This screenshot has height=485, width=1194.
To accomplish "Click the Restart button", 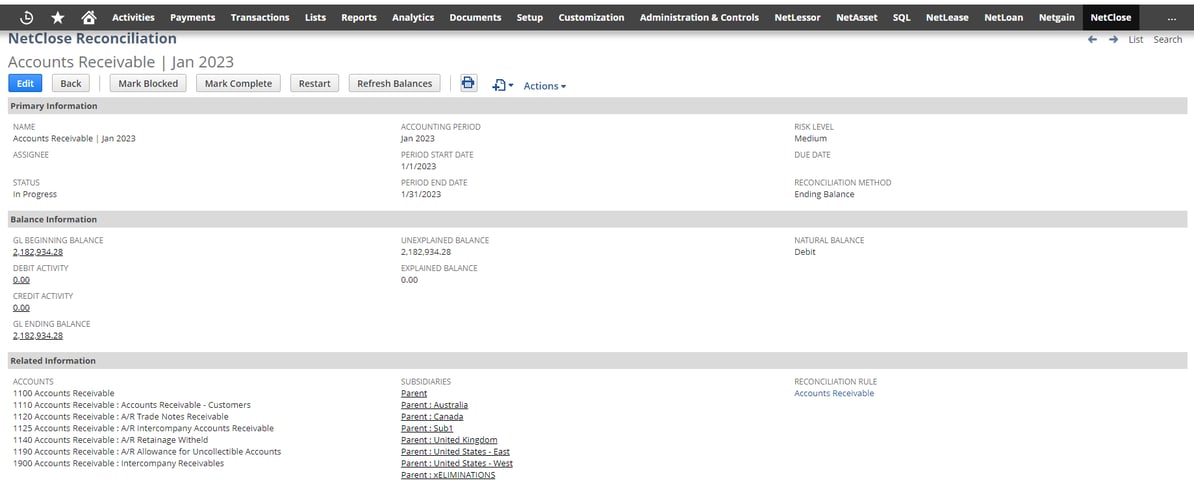I will point(314,84).
